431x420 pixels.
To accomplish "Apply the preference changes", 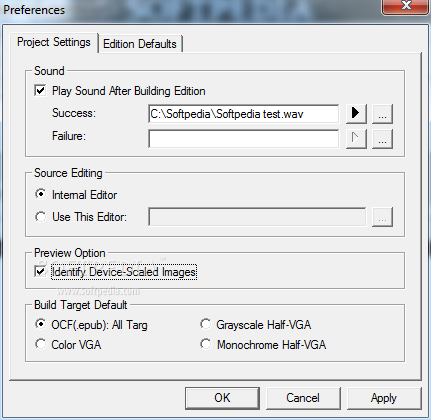I will [x=384, y=398].
